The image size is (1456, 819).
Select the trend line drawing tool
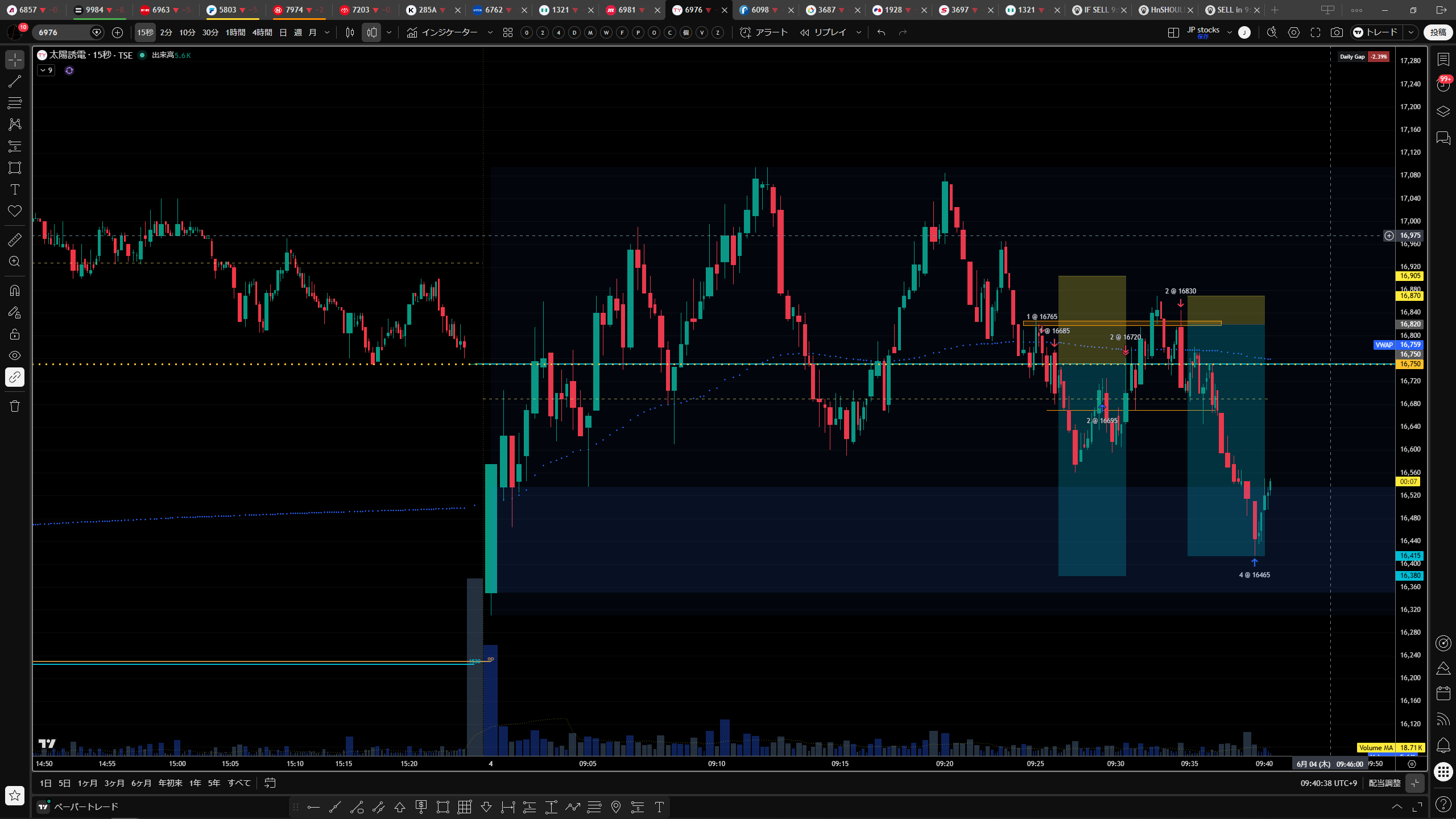[x=15, y=81]
